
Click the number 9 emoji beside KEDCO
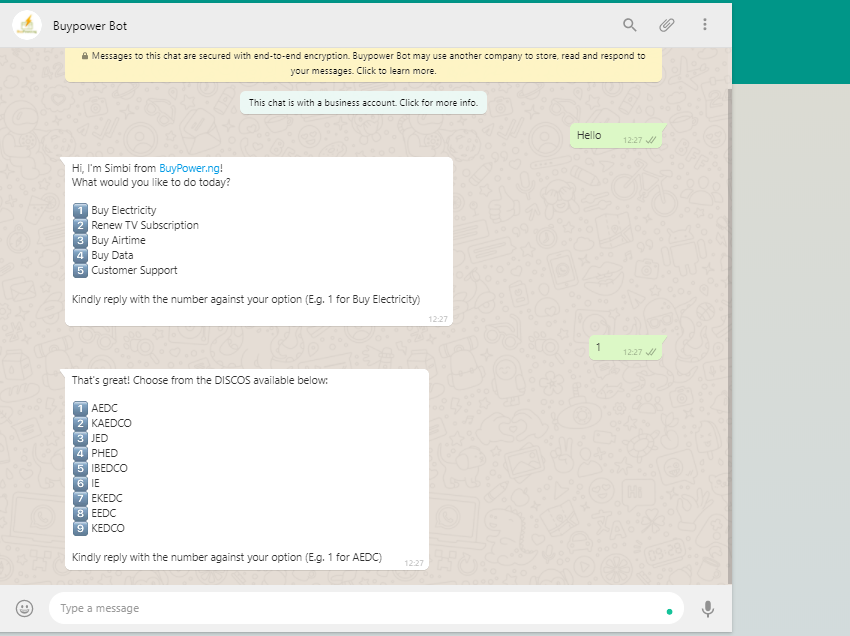click(80, 528)
